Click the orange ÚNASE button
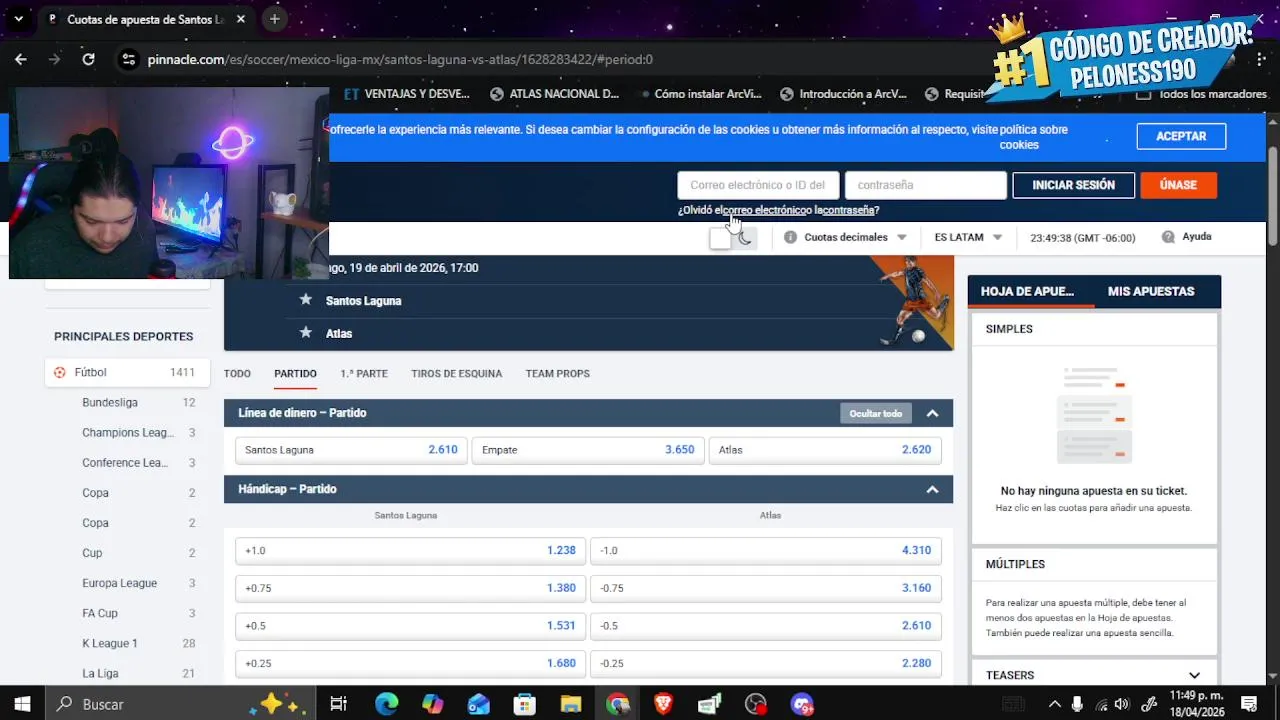Screen dimensions: 1280x720 coord(1178,185)
